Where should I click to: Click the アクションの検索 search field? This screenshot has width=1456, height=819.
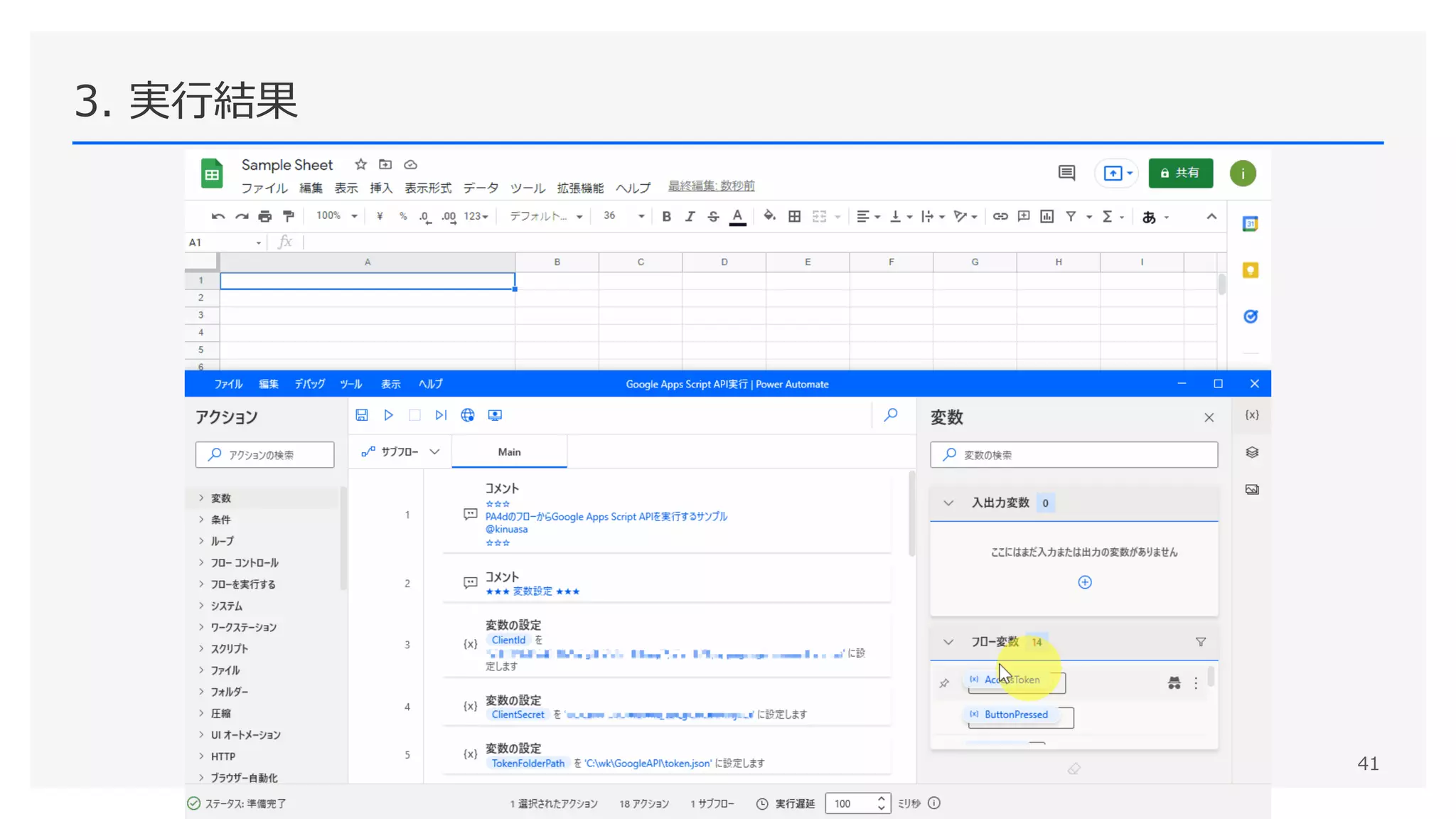coord(264,455)
